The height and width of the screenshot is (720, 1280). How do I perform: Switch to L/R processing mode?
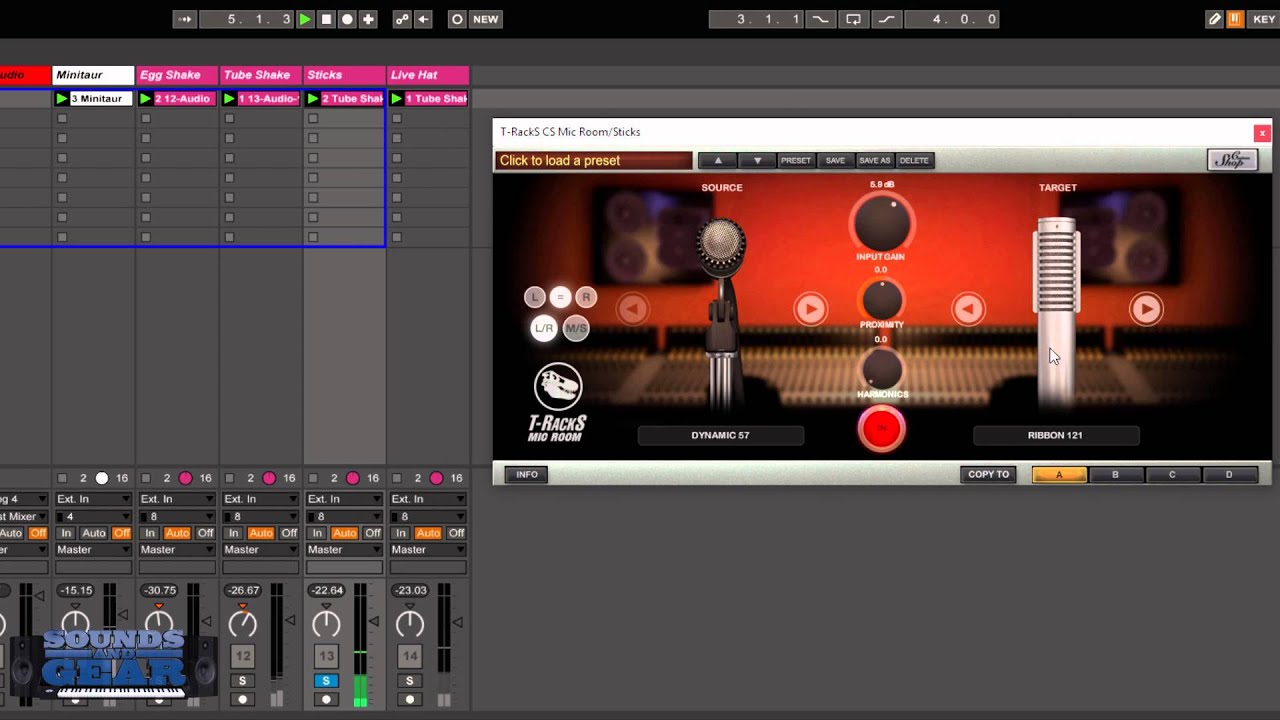point(544,328)
